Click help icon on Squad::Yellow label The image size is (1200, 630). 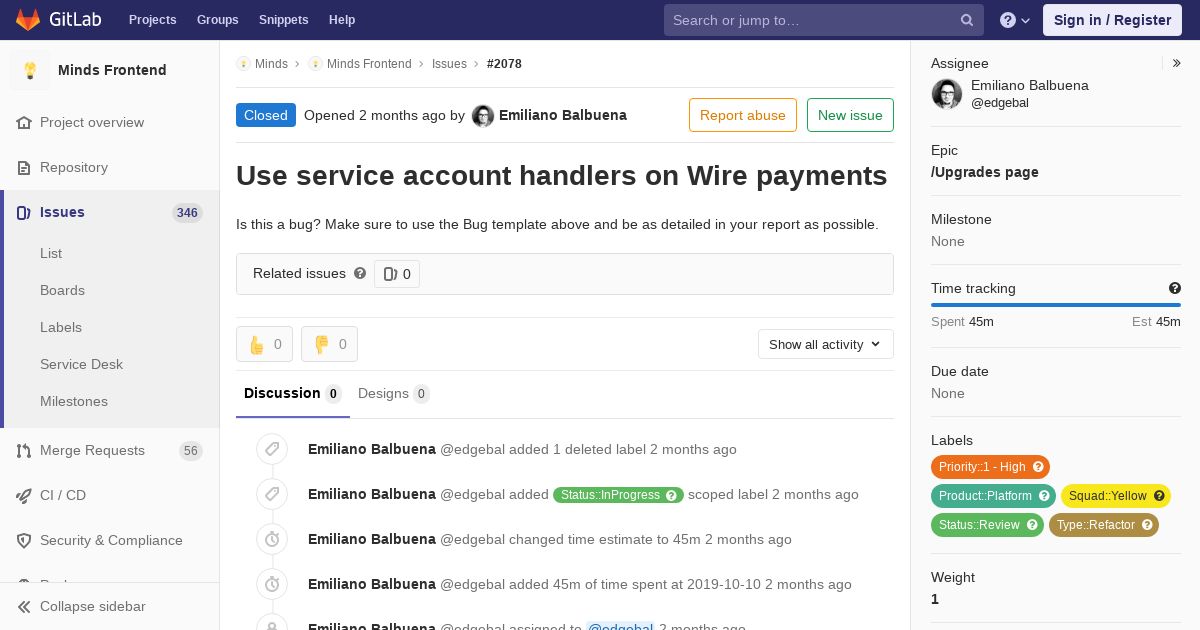pos(1159,496)
